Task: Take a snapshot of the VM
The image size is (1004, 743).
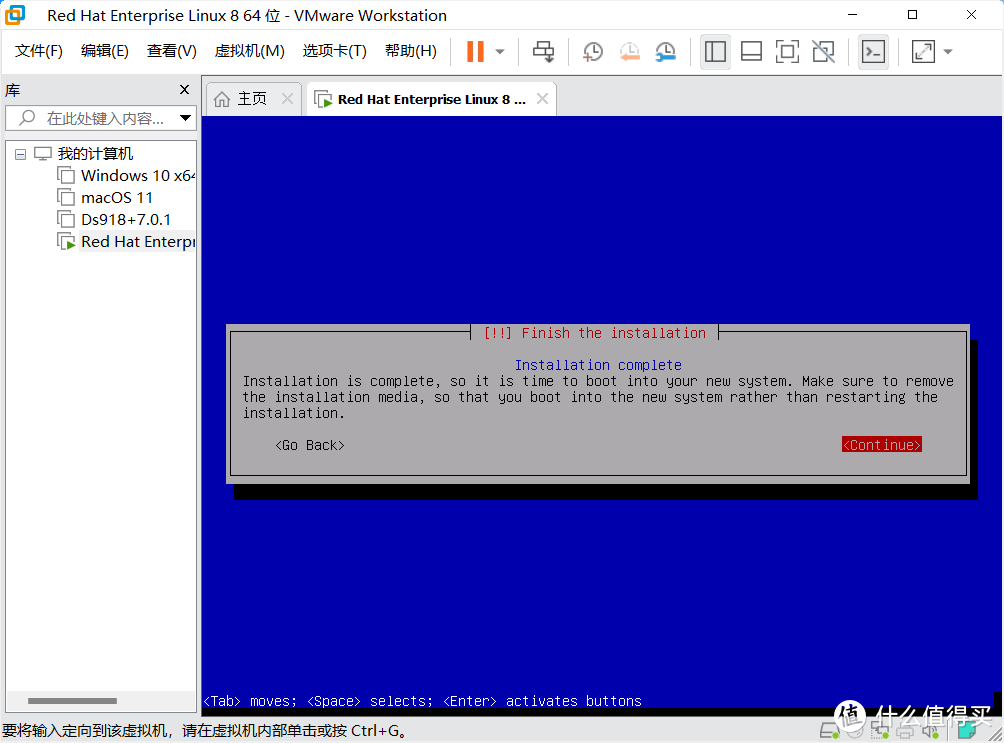Action: [x=593, y=52]
